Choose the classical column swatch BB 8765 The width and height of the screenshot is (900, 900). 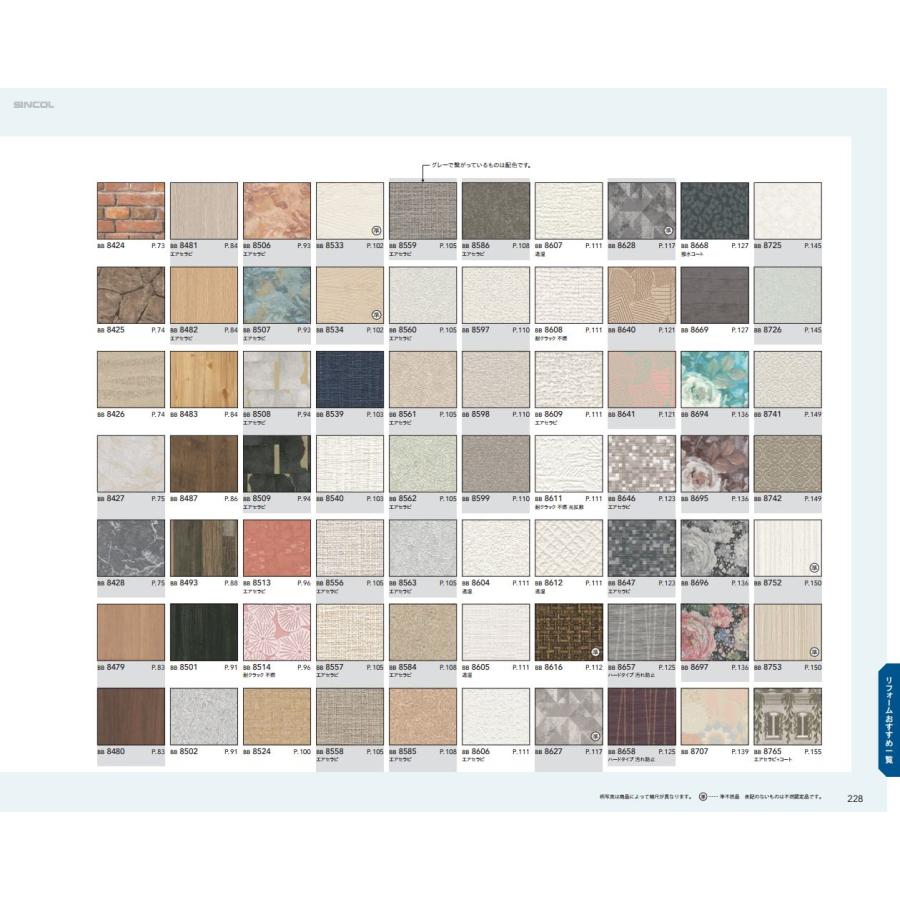tap(788, 716)
